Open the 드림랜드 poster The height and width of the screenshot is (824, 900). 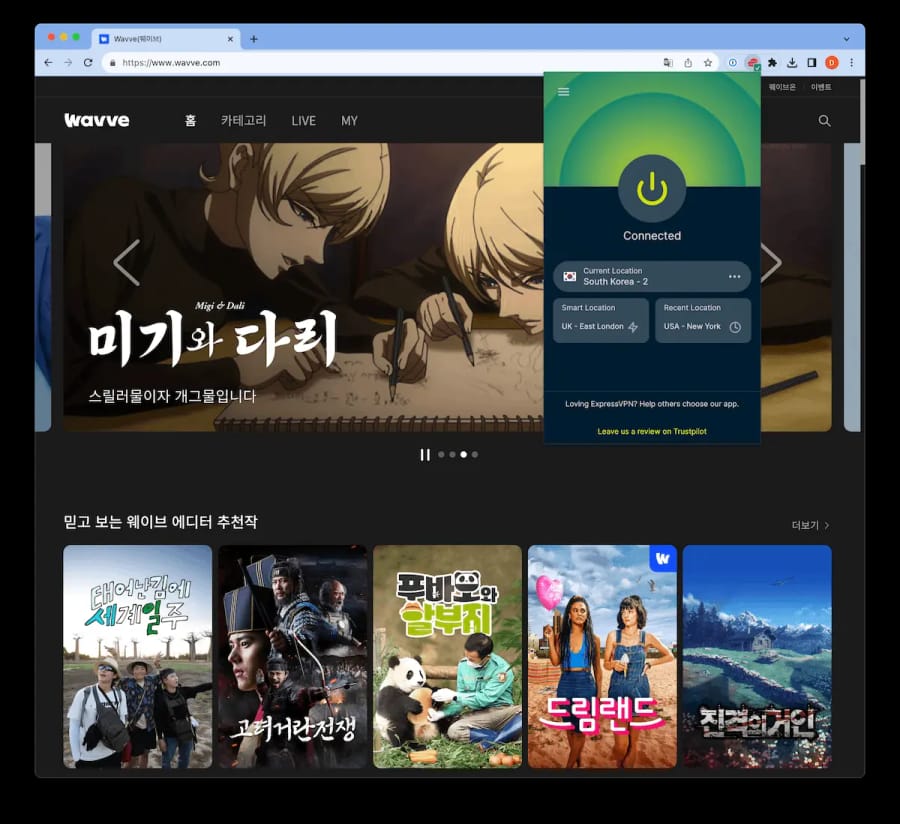click(x=602, y=656)
